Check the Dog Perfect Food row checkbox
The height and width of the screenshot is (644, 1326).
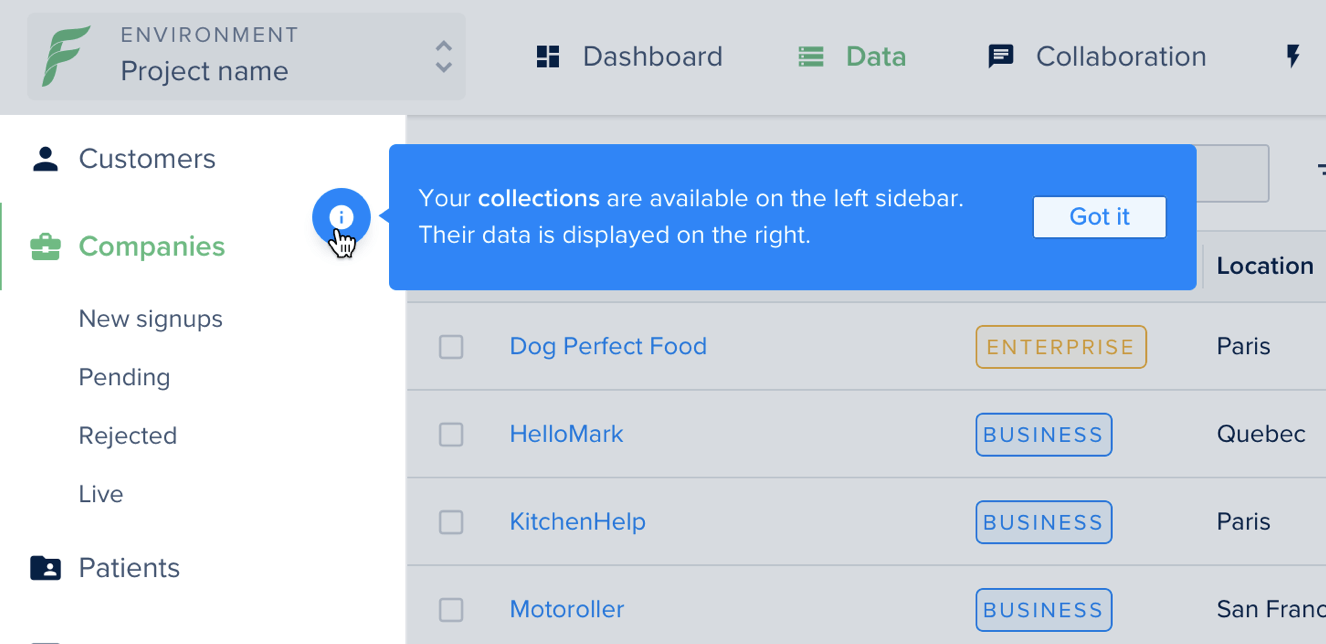pyautogui.click(x=451, y=347)
